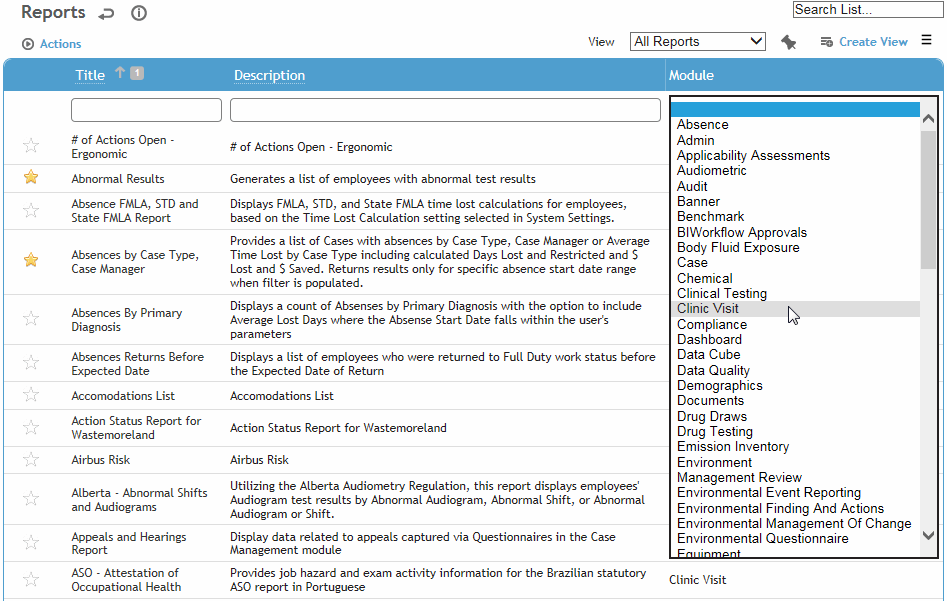The height and width of the screenshot is (601, 947).
Task: Choose Dashboard module option
Action: pyautogui.click(x=795, y=339)
